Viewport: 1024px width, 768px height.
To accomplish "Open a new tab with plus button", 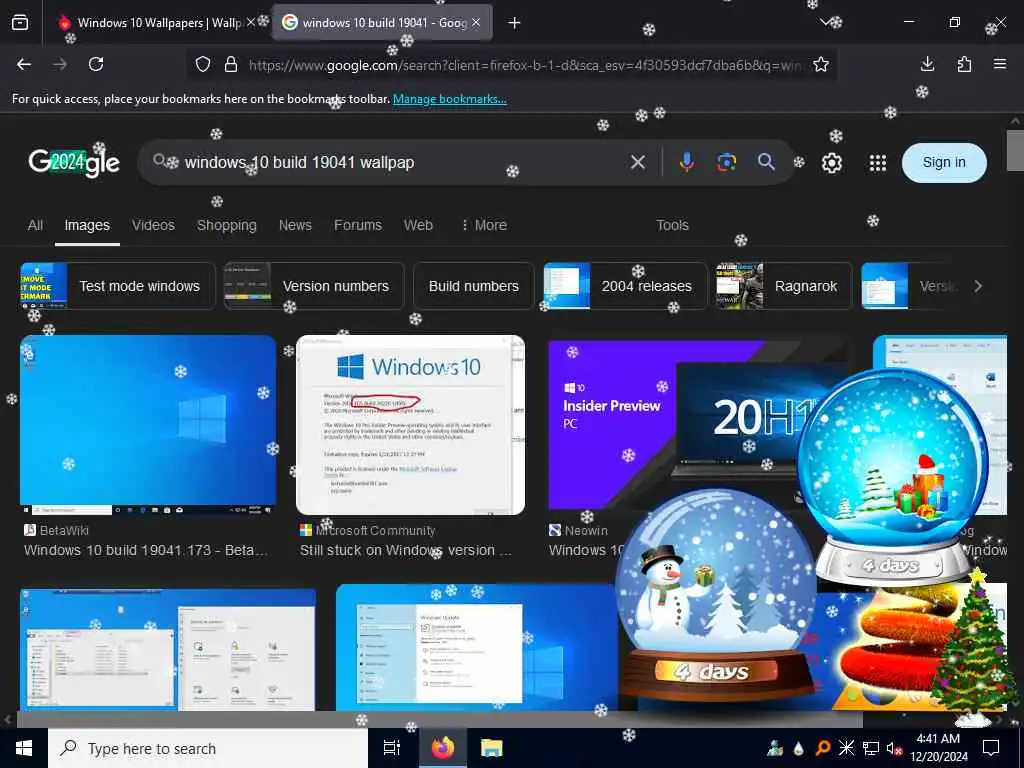I will 515,23.
